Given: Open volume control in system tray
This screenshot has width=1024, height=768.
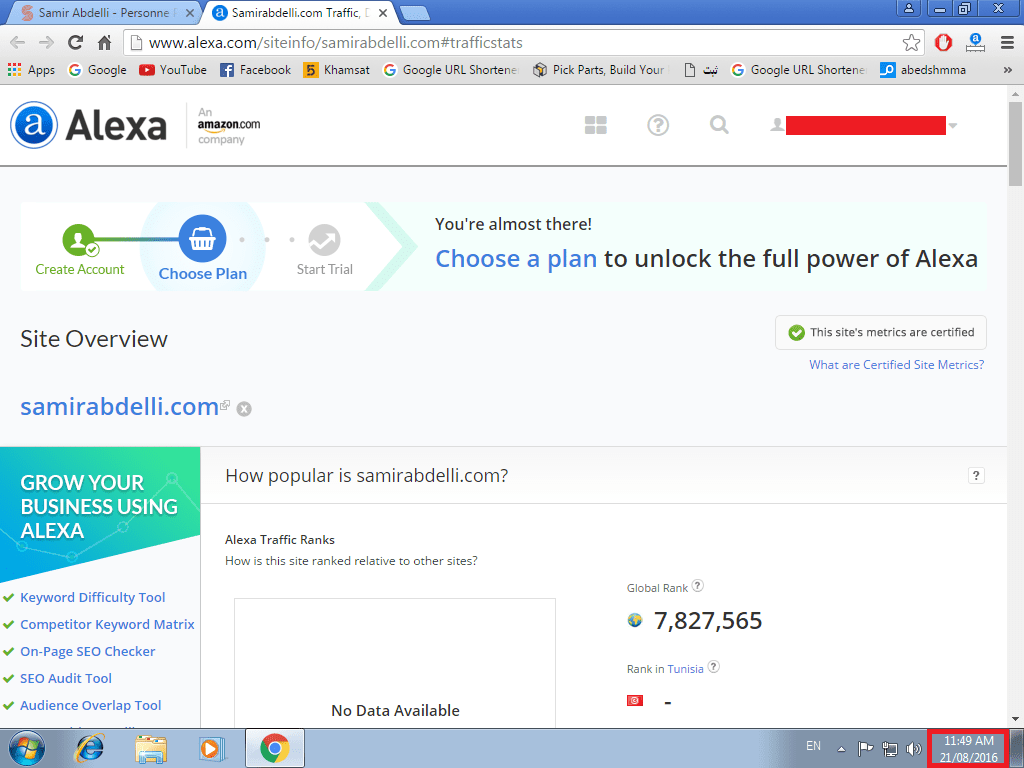Looking at the screenshot, I should click(914, 748).
